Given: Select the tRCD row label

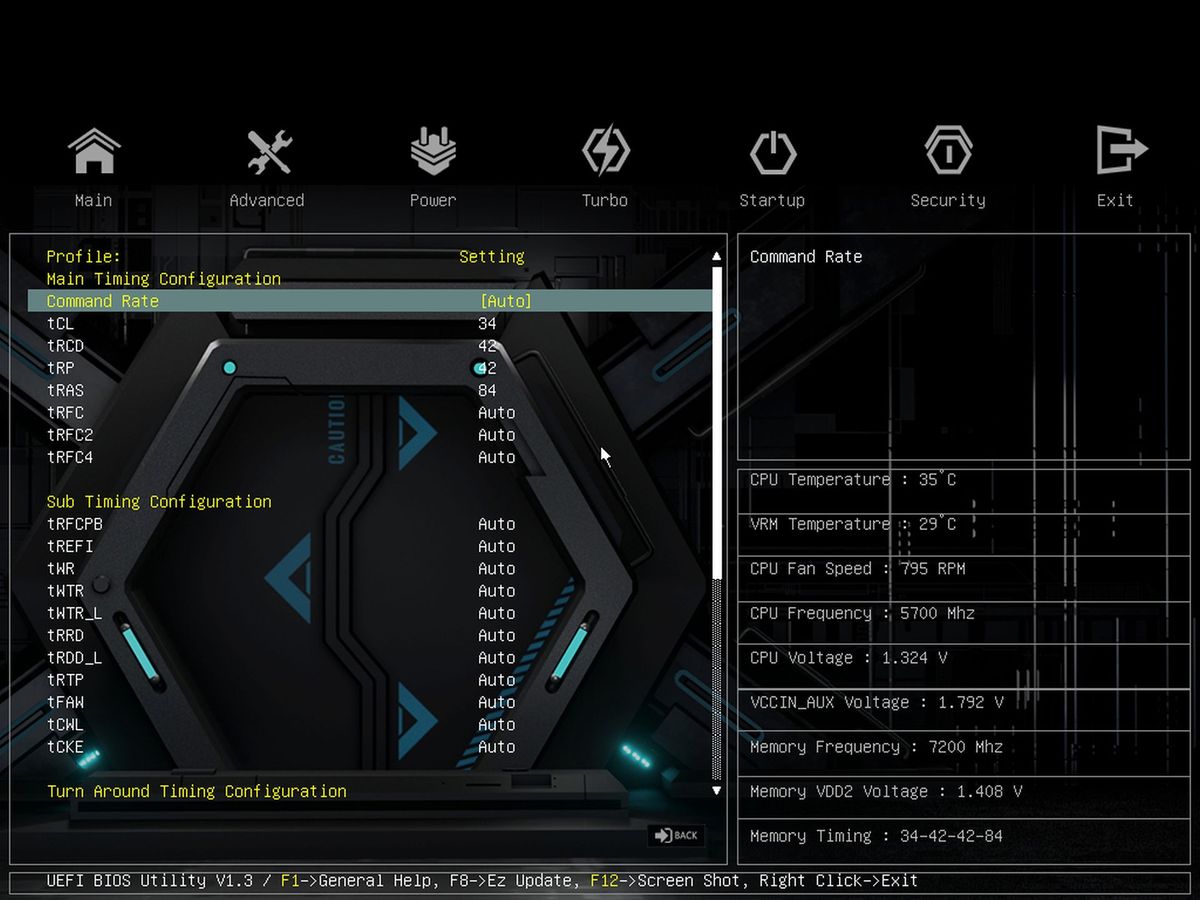Looking at the screenshot, I should (65, 346).
